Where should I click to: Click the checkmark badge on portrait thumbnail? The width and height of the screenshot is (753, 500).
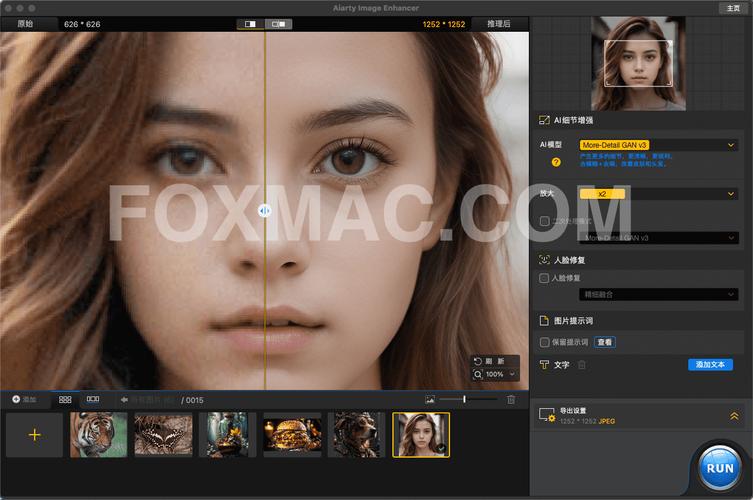pos(441,449)
